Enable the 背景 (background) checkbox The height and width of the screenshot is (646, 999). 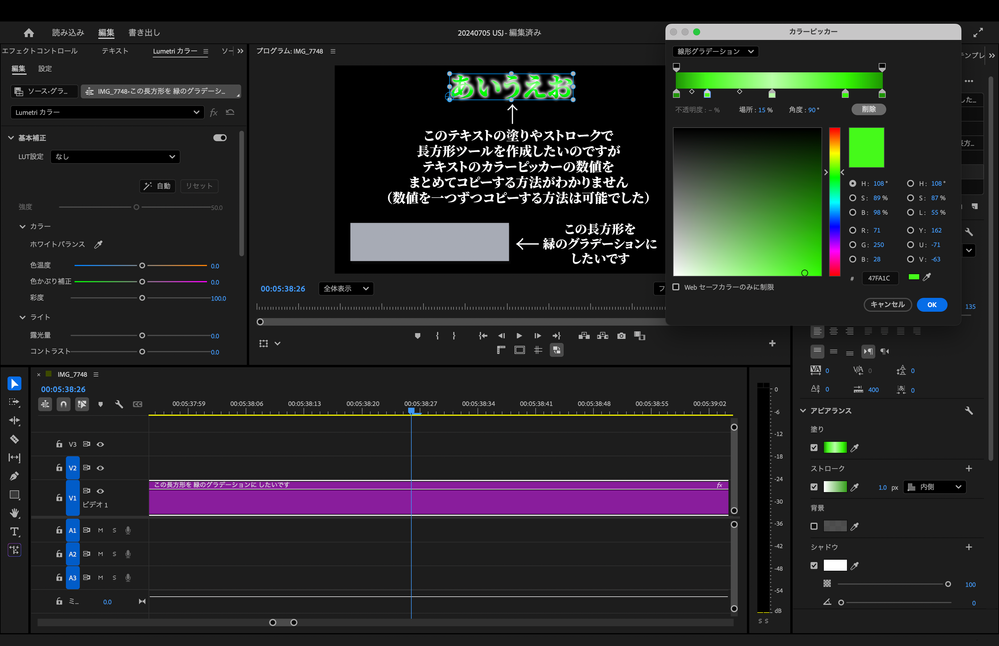click(814, 525)
